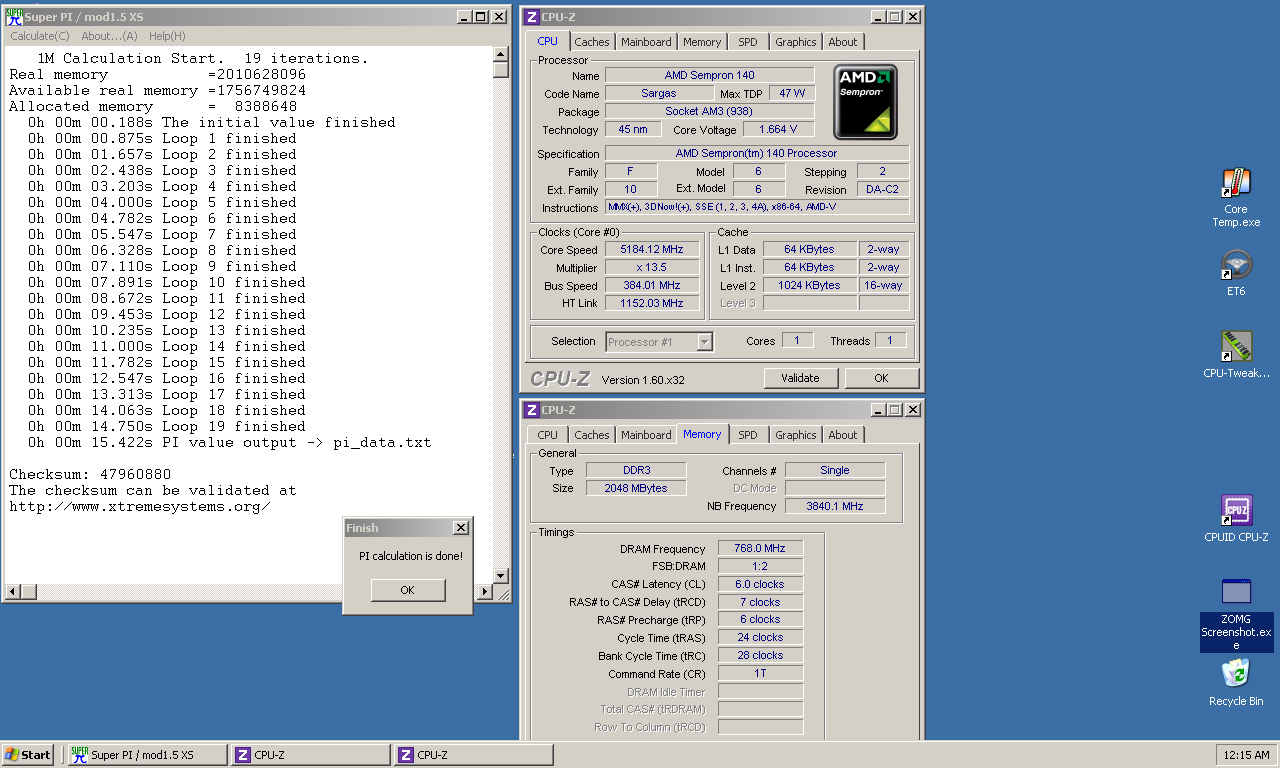The width and height of the screenshot is (1280, 768).
Task: Click Super PI title bar icon
Action: [15, 16]
